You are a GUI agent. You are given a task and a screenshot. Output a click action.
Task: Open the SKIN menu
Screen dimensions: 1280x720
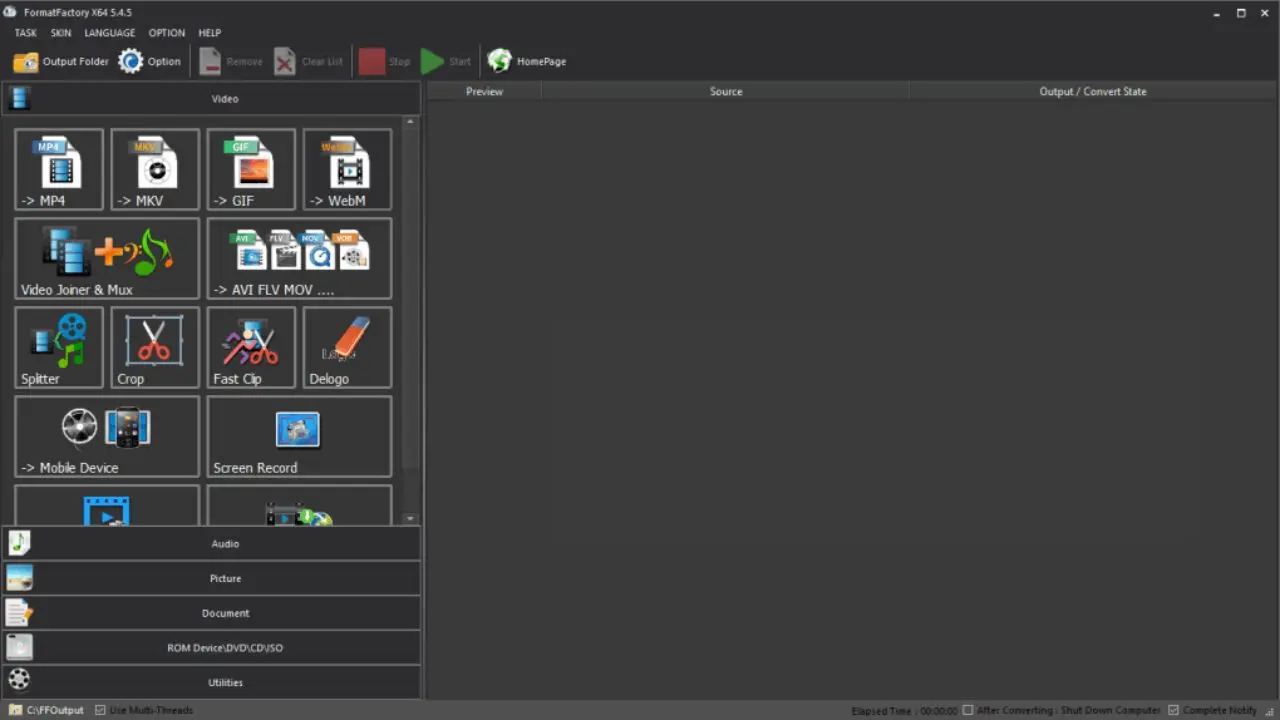[61, 33]
